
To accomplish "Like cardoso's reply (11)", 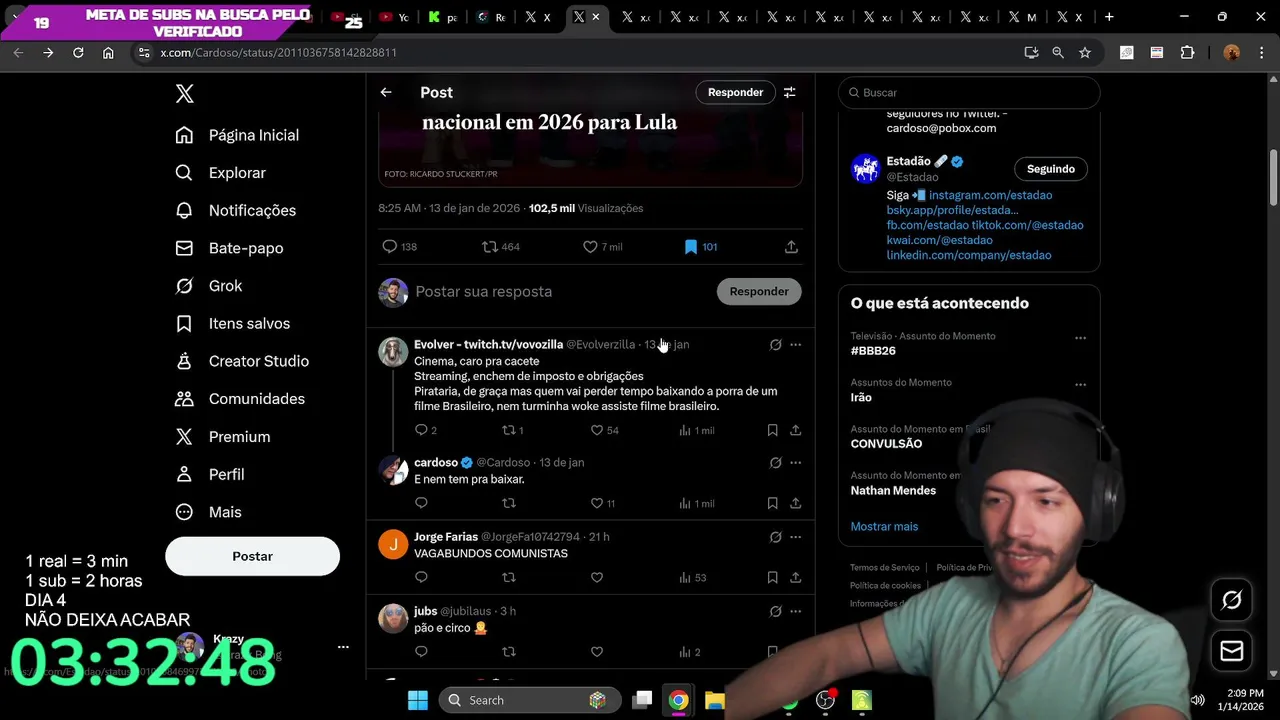I will click(603, 504).
